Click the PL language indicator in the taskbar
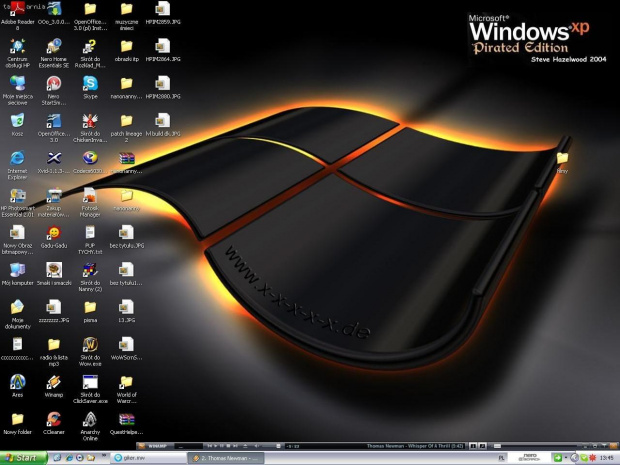Screen dimensions: 620x465 pos(501,458)
